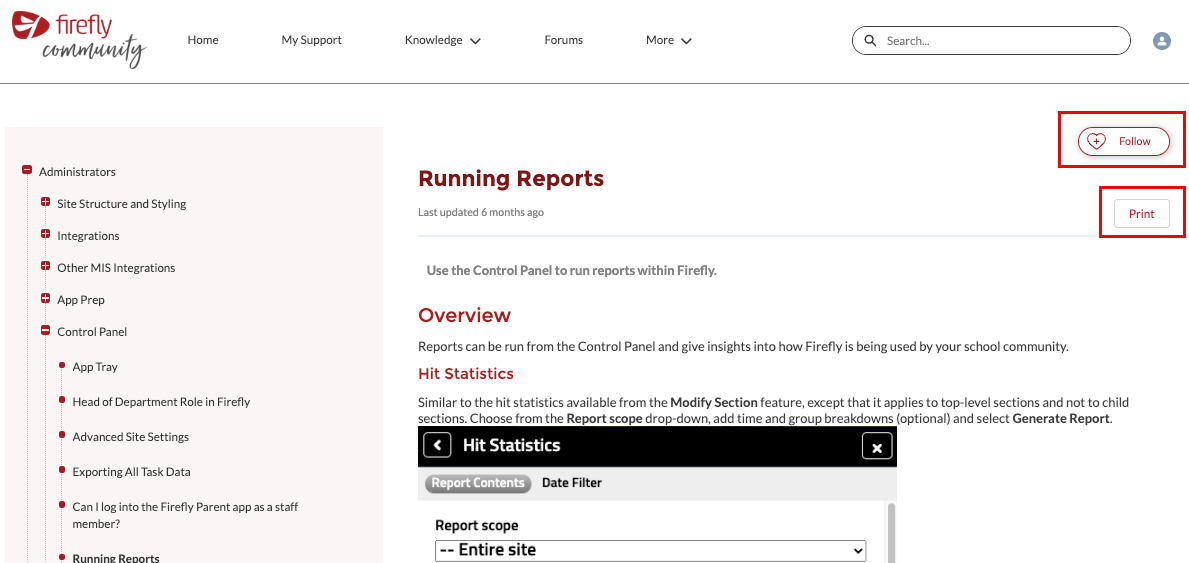Click the Last updated 6 months ago text

coord(481,212)
